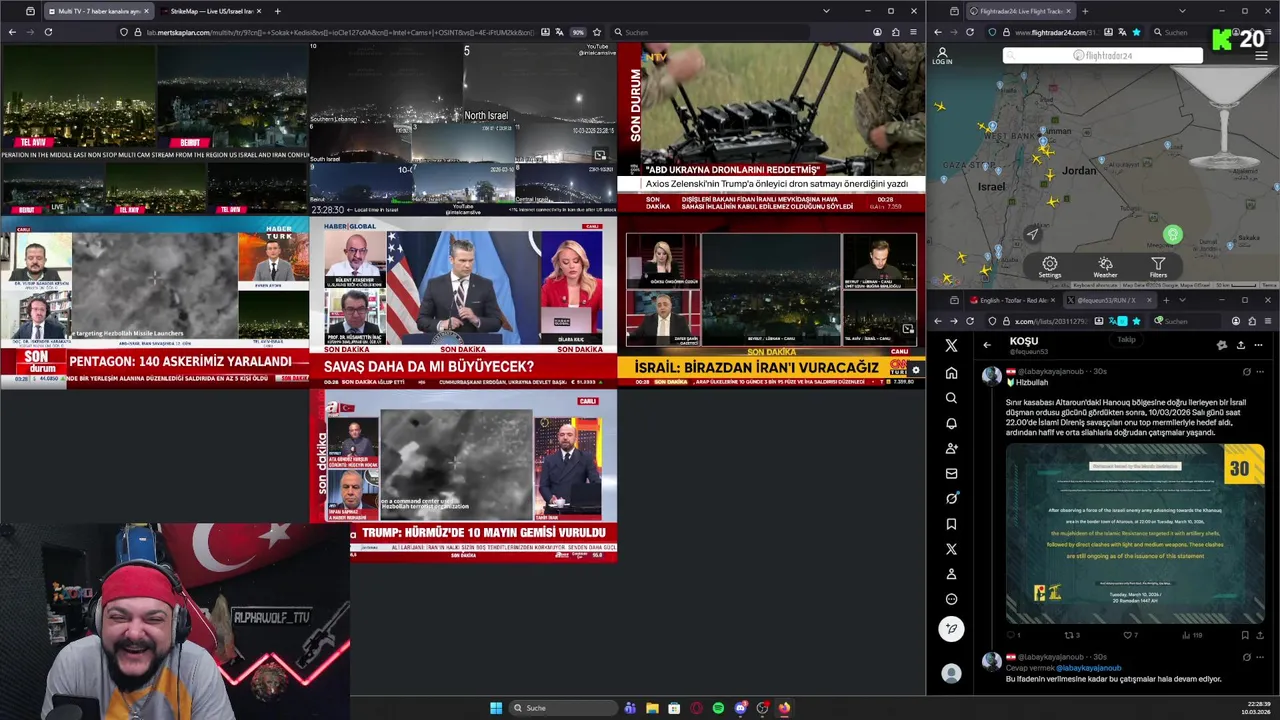Click the taskbar Suche search box
This screenshot has width=1280, height=720.
(561, 708)
